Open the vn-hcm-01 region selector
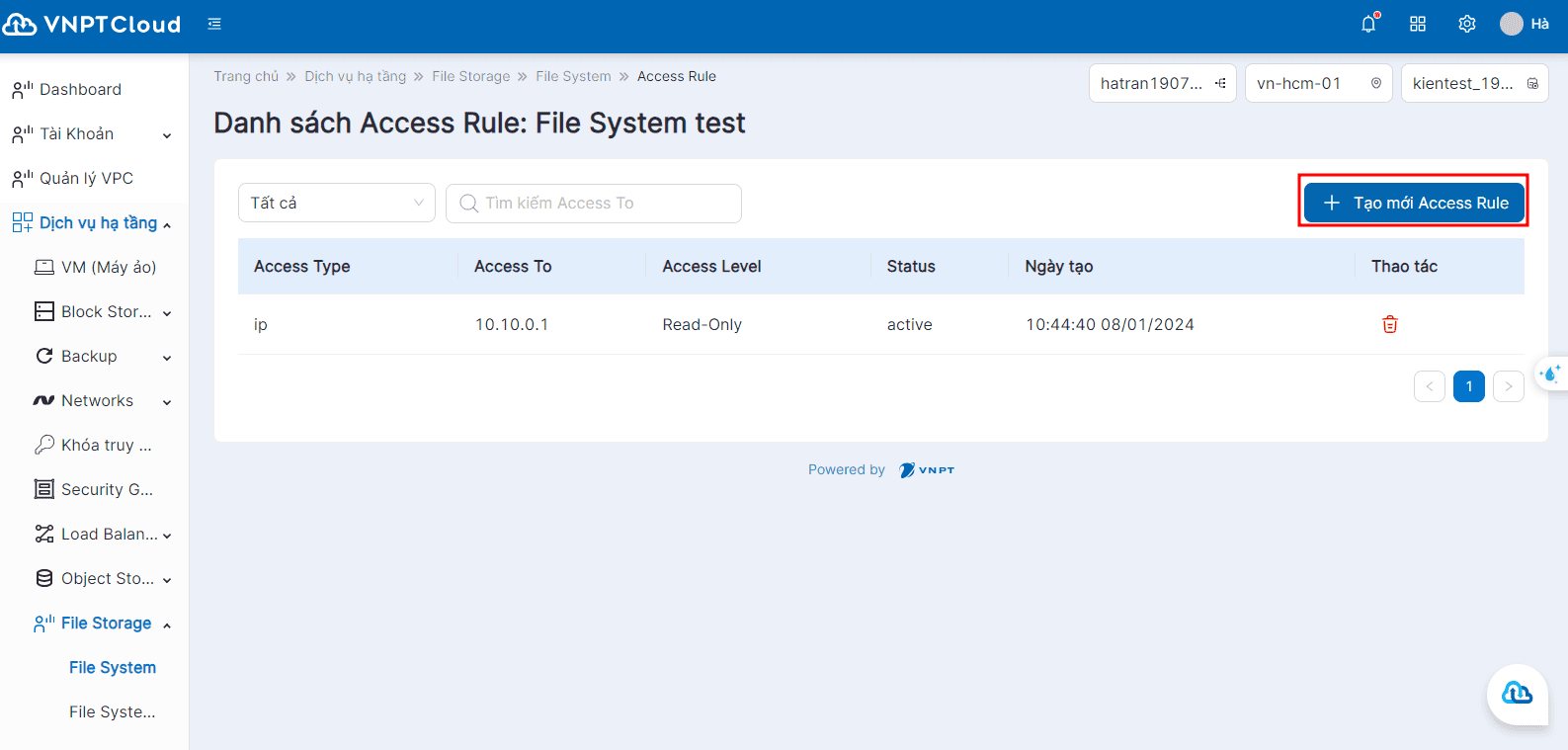Screen dimensions: 1568x750 pyautogui.click(x=1319, y=83)
